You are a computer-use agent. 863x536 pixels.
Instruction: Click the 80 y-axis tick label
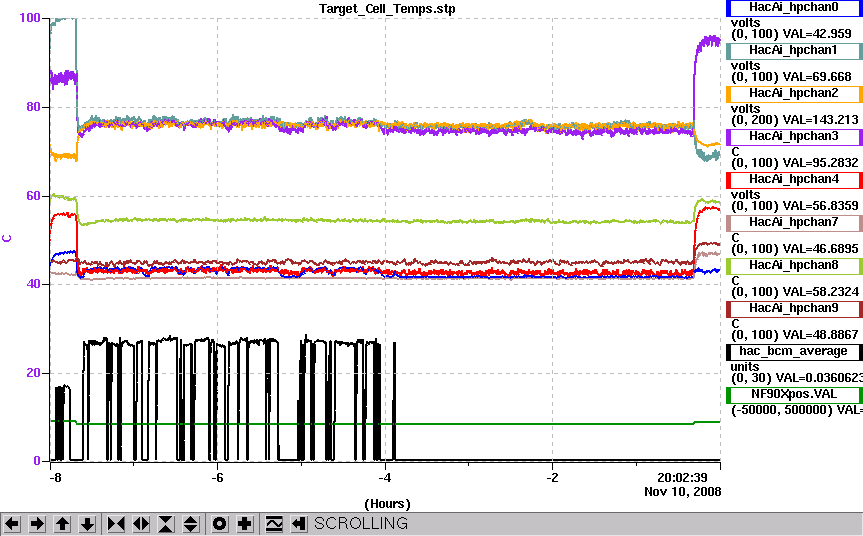(34, 107)
